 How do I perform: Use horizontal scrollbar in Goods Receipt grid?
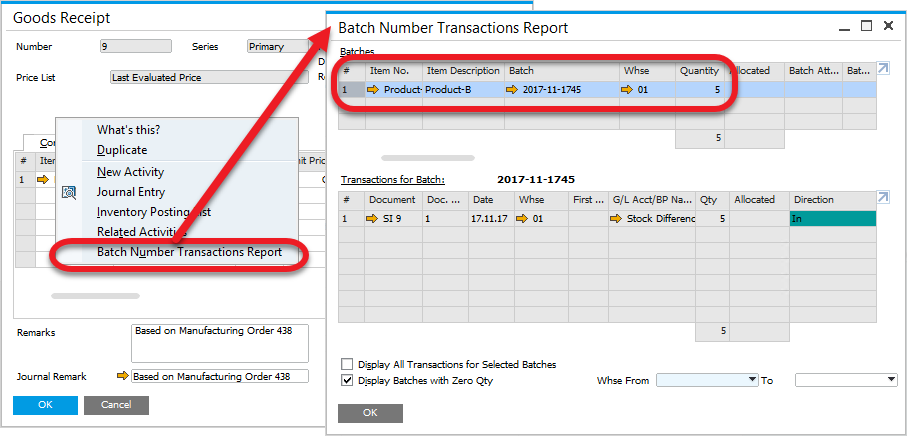[95, 295]
